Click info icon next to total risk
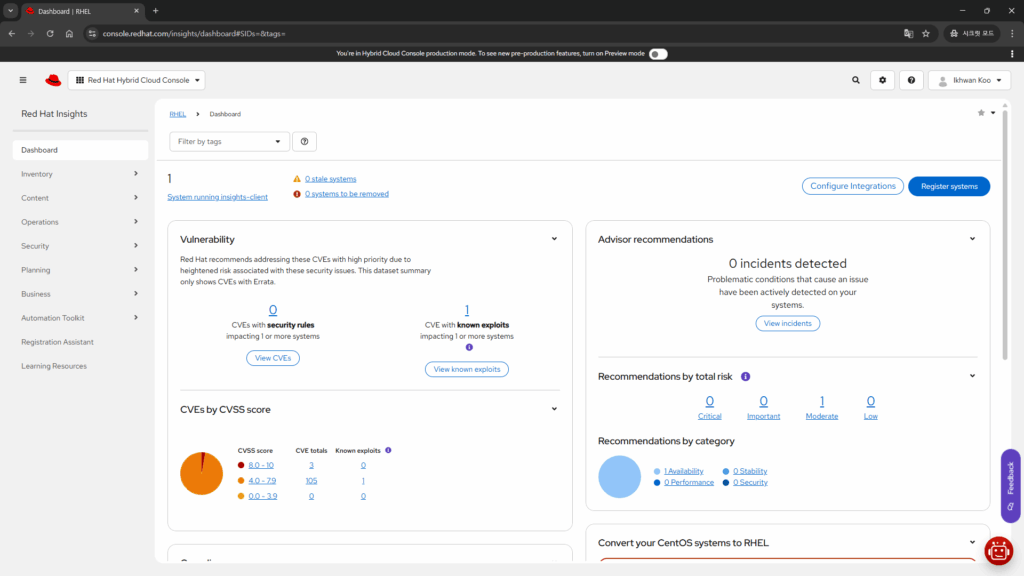Image resolution: width=1024 pixels, height=576 pixels. (746, 376)
